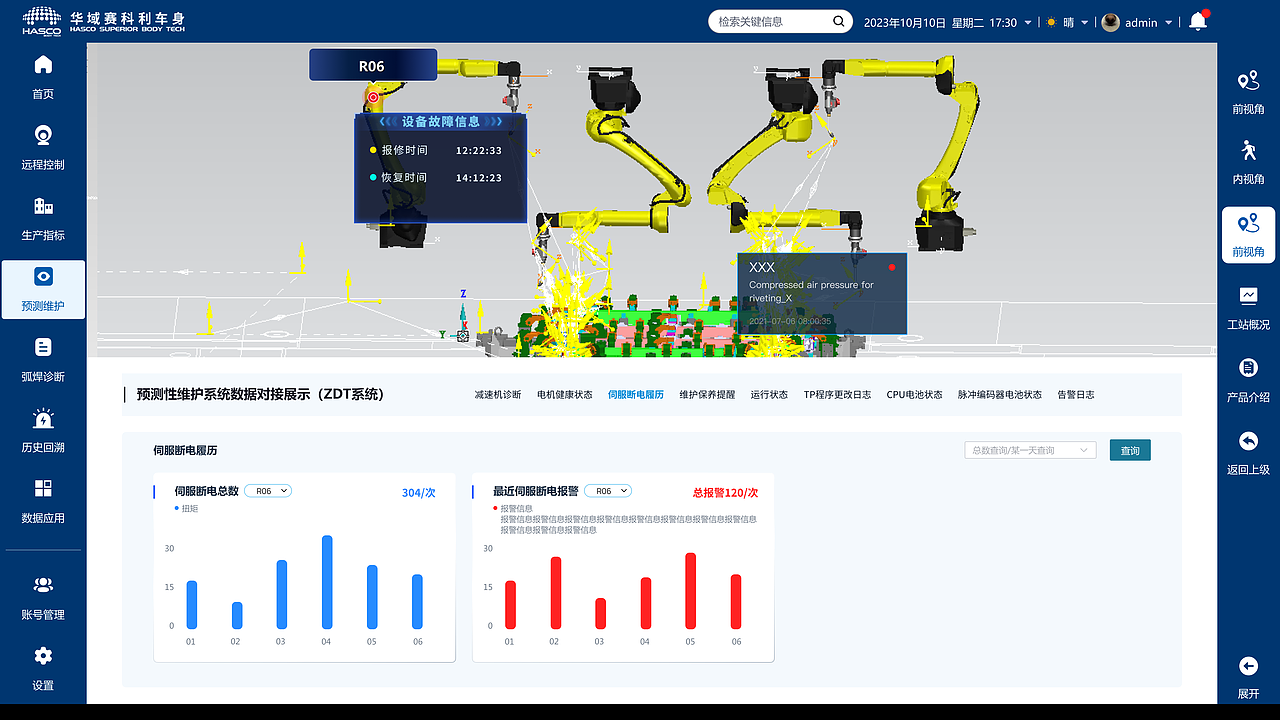
Task: Open TP程序更改日志 tab
Action: (x=837, y=395)
